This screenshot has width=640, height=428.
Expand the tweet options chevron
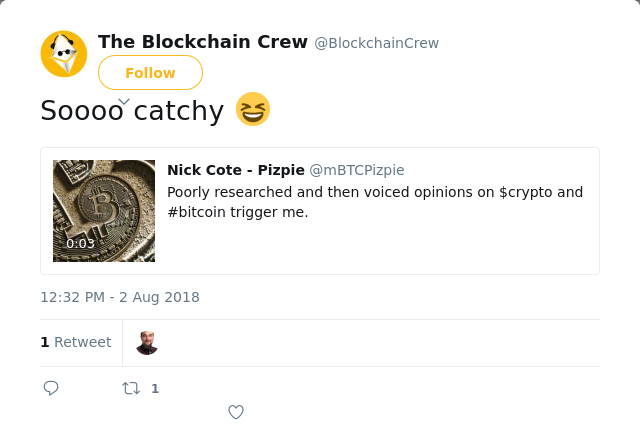click(124, 101)
